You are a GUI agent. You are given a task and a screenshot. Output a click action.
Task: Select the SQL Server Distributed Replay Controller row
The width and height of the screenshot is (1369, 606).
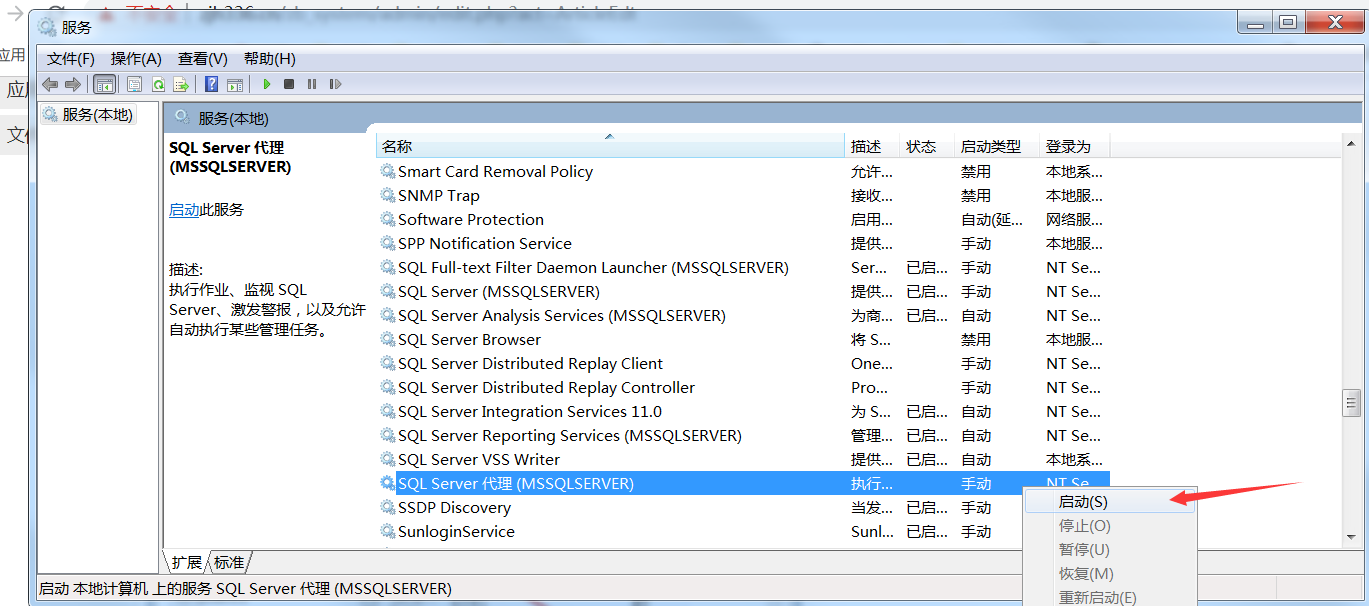point(743,388)
